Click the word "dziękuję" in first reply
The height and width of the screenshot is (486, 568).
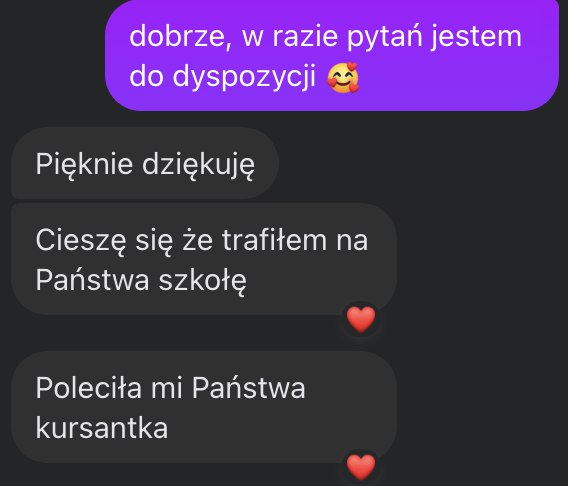(199, 164)
